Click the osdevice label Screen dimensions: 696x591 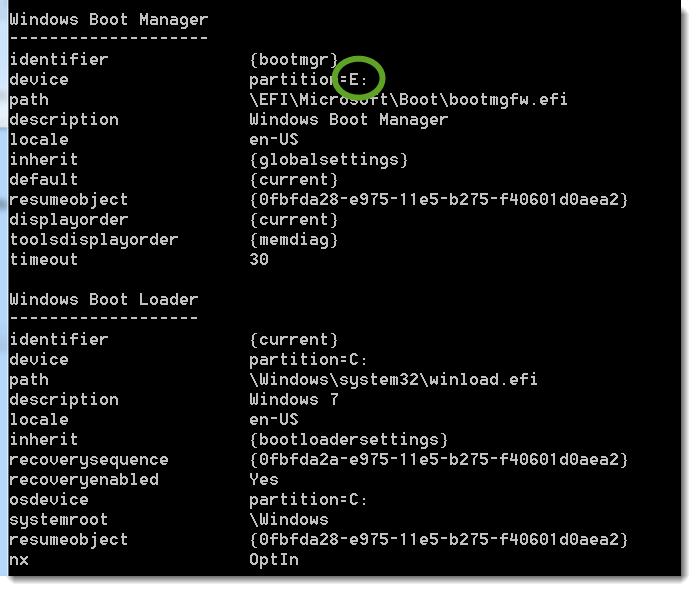[x=49, y=500]
